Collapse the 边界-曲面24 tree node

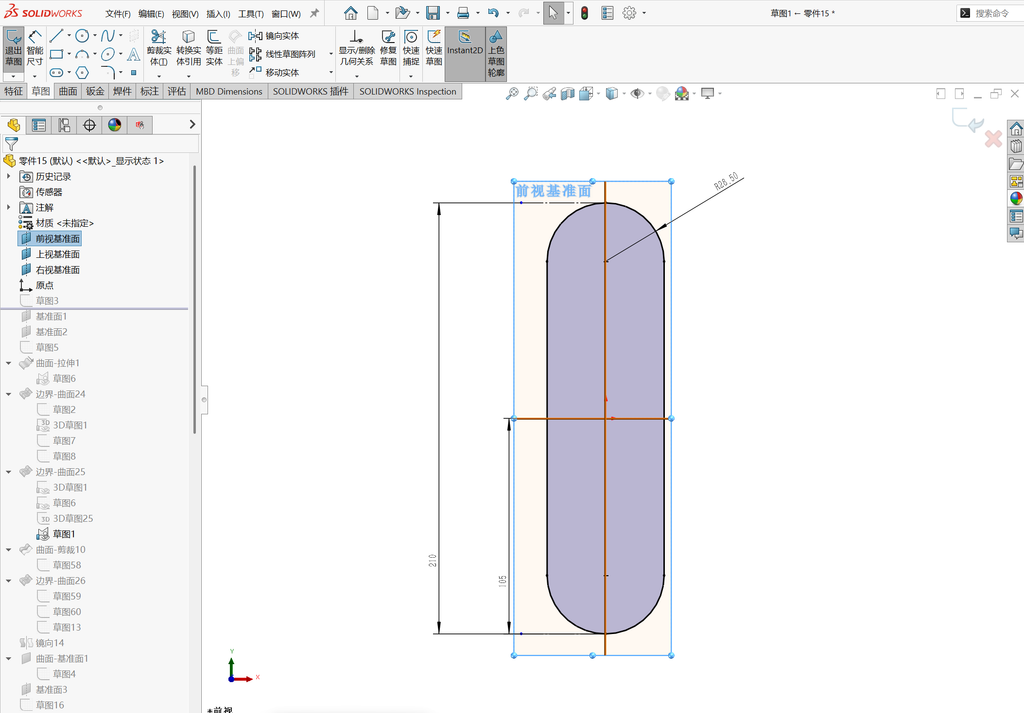pos(8,394)
